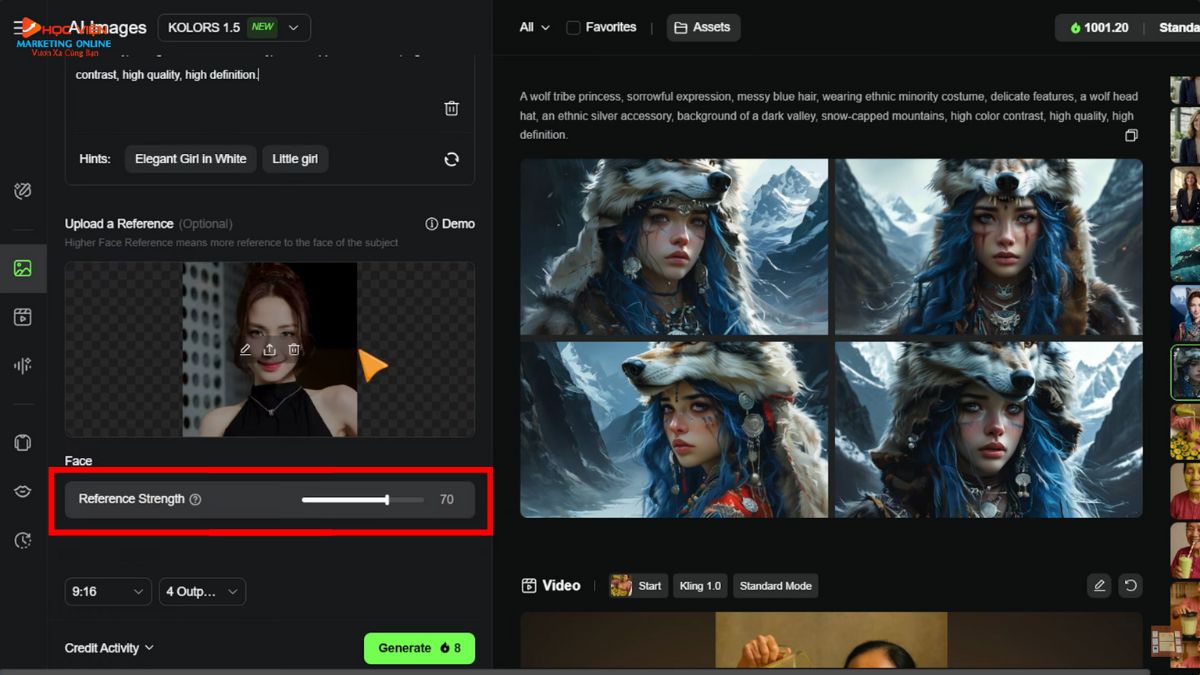Image resolution: width=1200 pixels, height=675 pixels.
Task: Click the Reference Strength value 70
Action: pyautogui.click(x=446, y=499)
